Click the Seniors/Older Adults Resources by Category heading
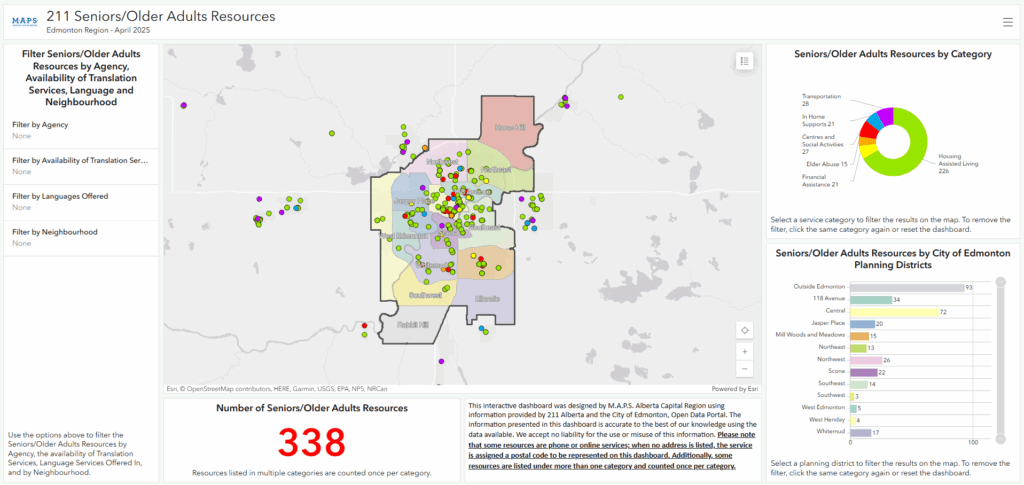 coord(893,54)
